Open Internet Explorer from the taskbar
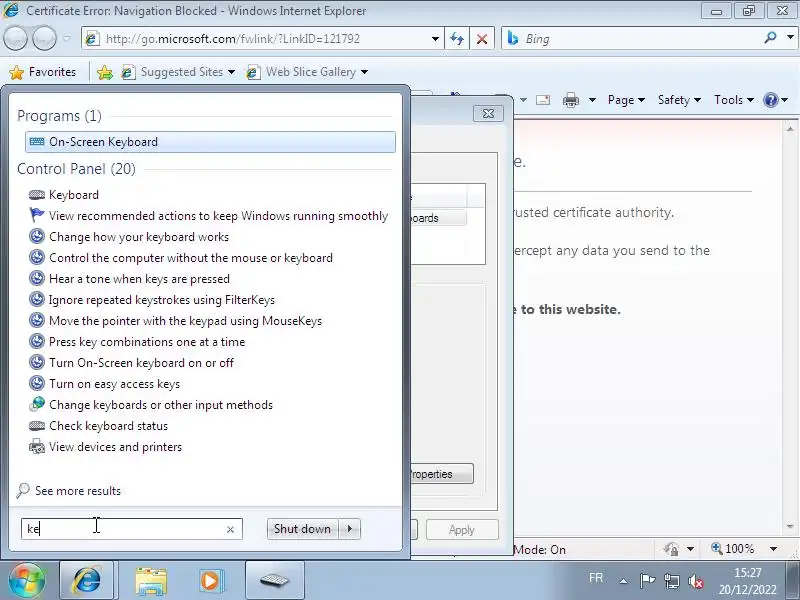Screen dimensions: 800x600 point(86,580)
